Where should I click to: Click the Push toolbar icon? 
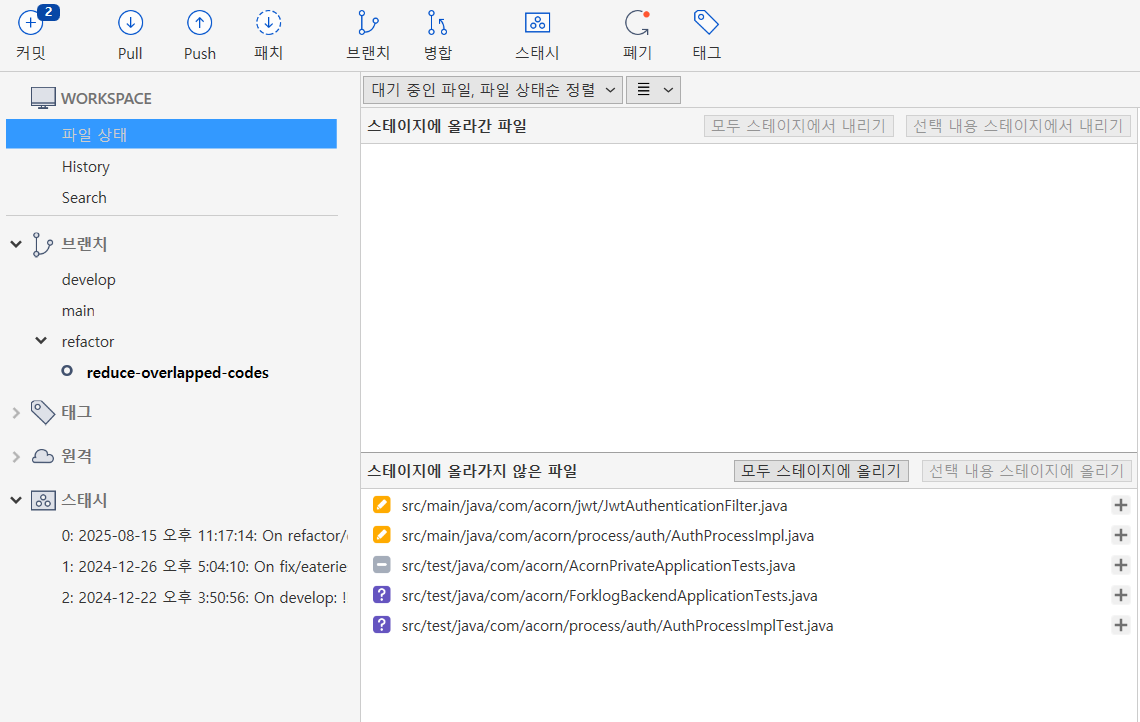pos(199,24)
